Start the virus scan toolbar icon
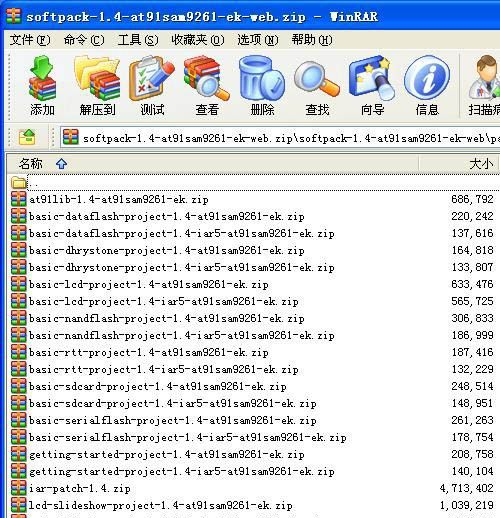The width and height of the screenshot is (500, 518). (x=483, y=86)
